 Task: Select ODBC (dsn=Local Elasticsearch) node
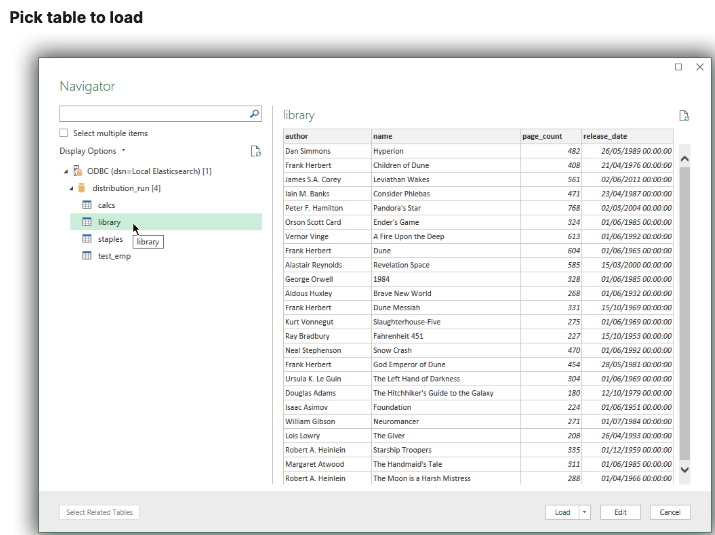click(x=149, y=171)
